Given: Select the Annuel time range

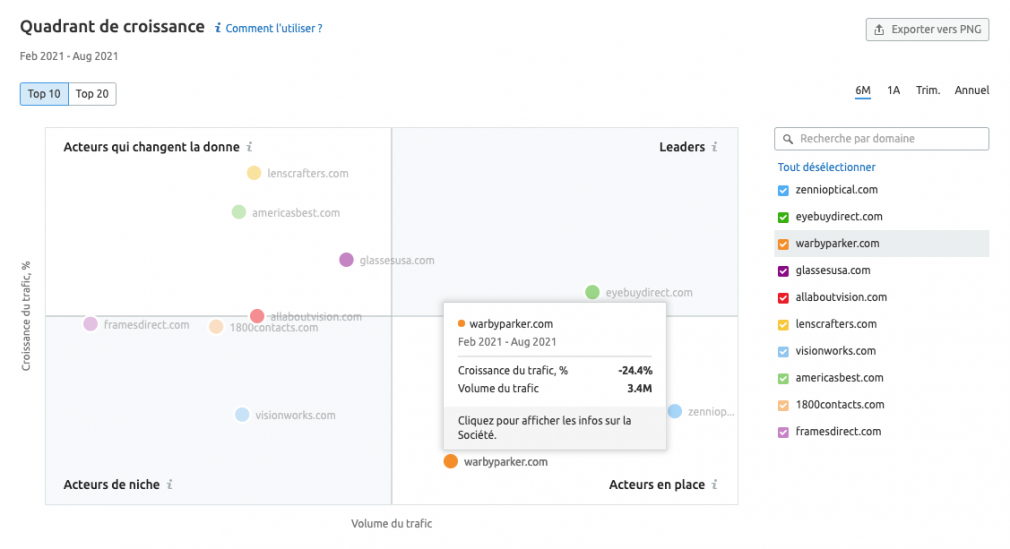Looking at the screenshot, I should point(971,90).
